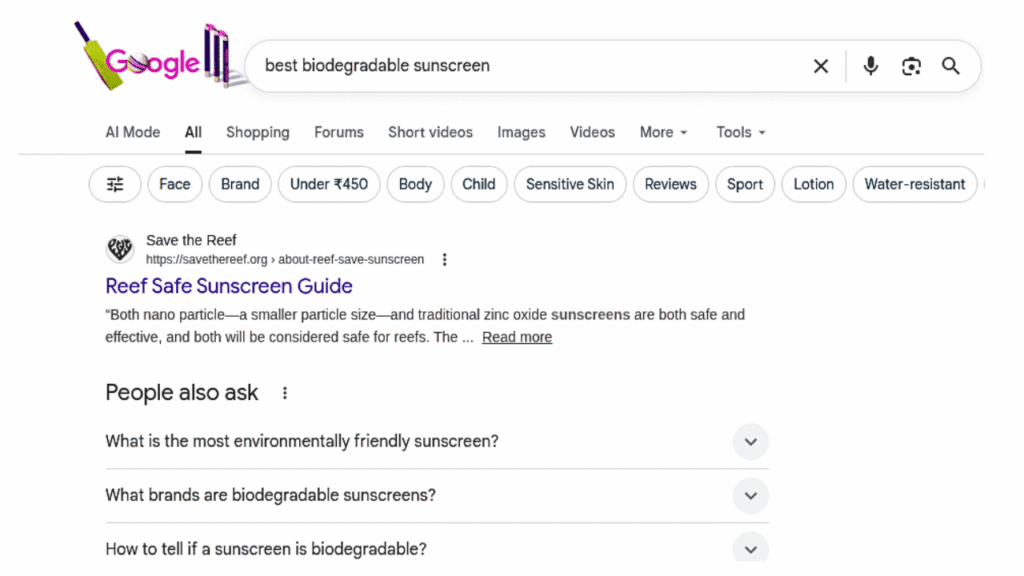
Task: Click the microphone icon for voice search
Action: [x=870, y=66]
